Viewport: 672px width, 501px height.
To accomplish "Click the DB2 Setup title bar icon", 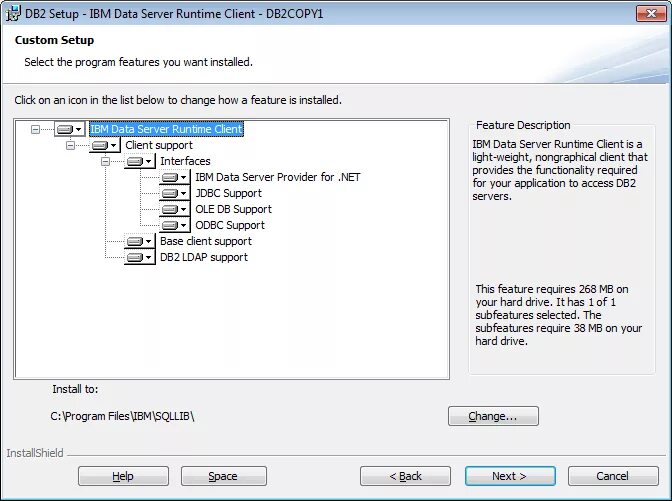I will (12, 13).
